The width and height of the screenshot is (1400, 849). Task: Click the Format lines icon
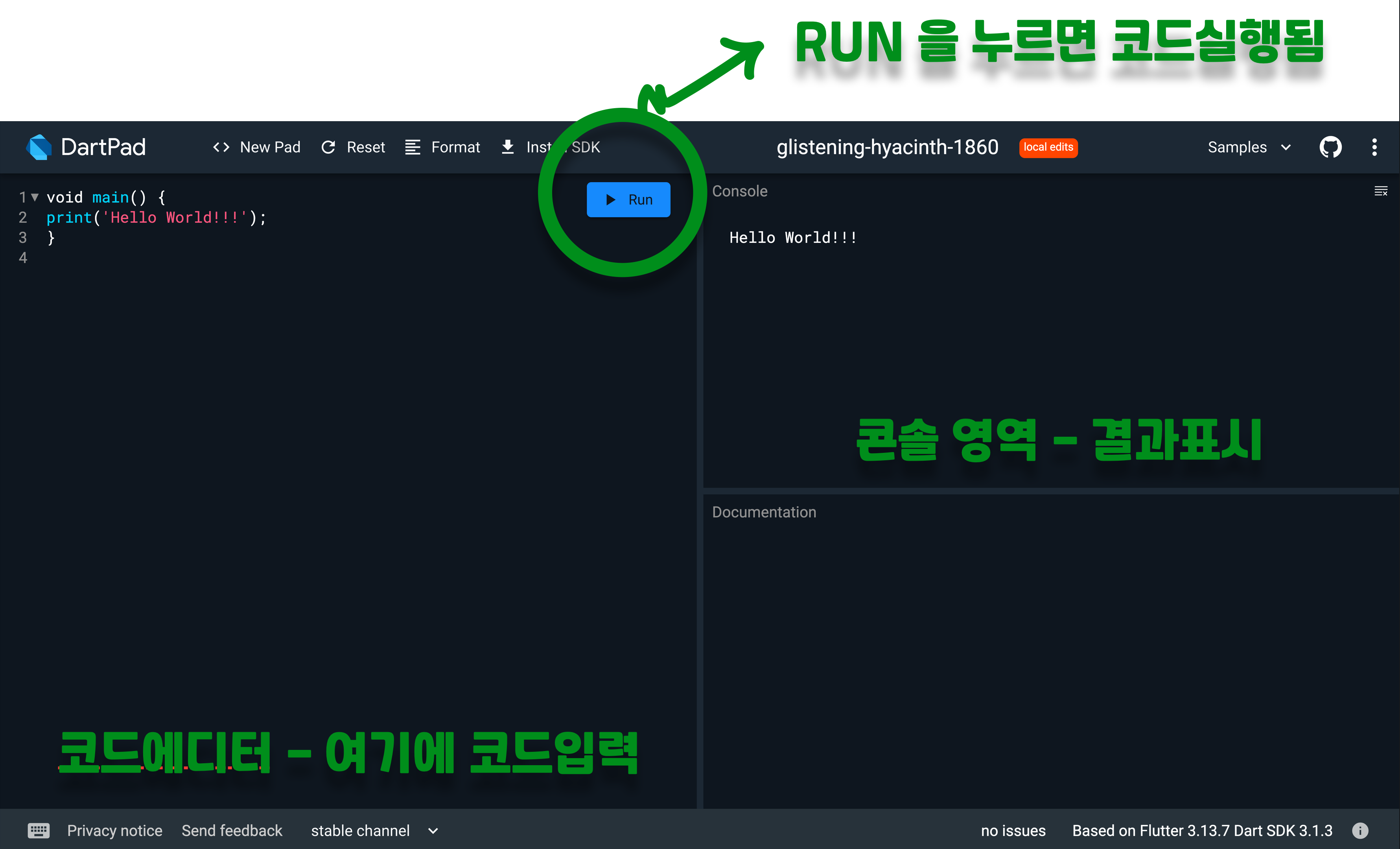click(x=413, y=147)
